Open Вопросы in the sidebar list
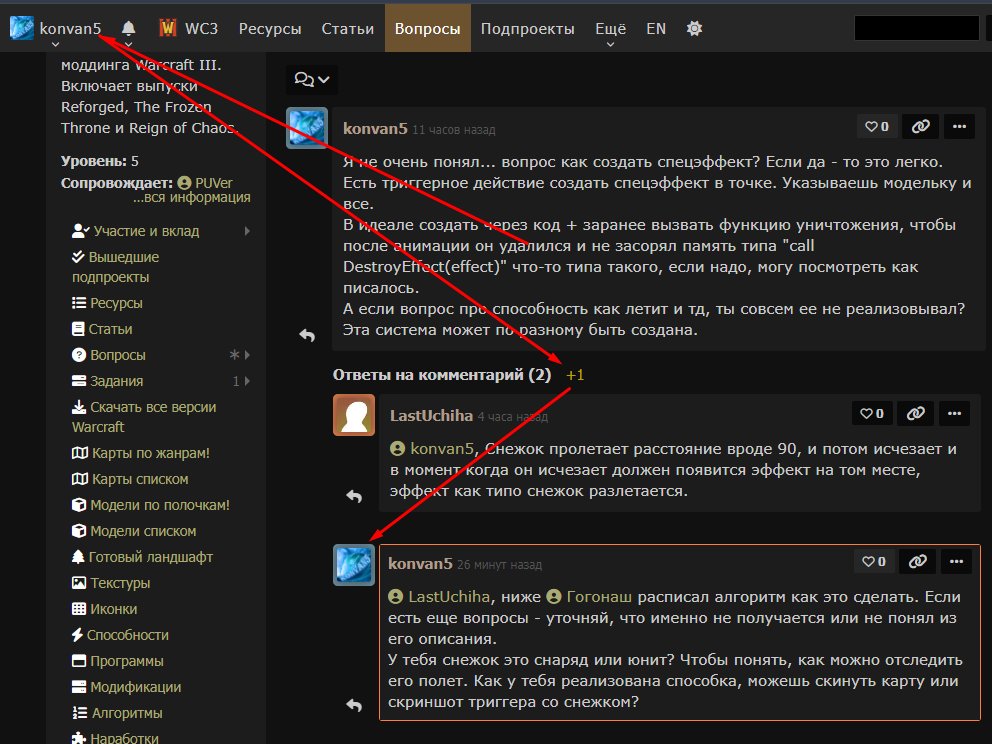 118,355
